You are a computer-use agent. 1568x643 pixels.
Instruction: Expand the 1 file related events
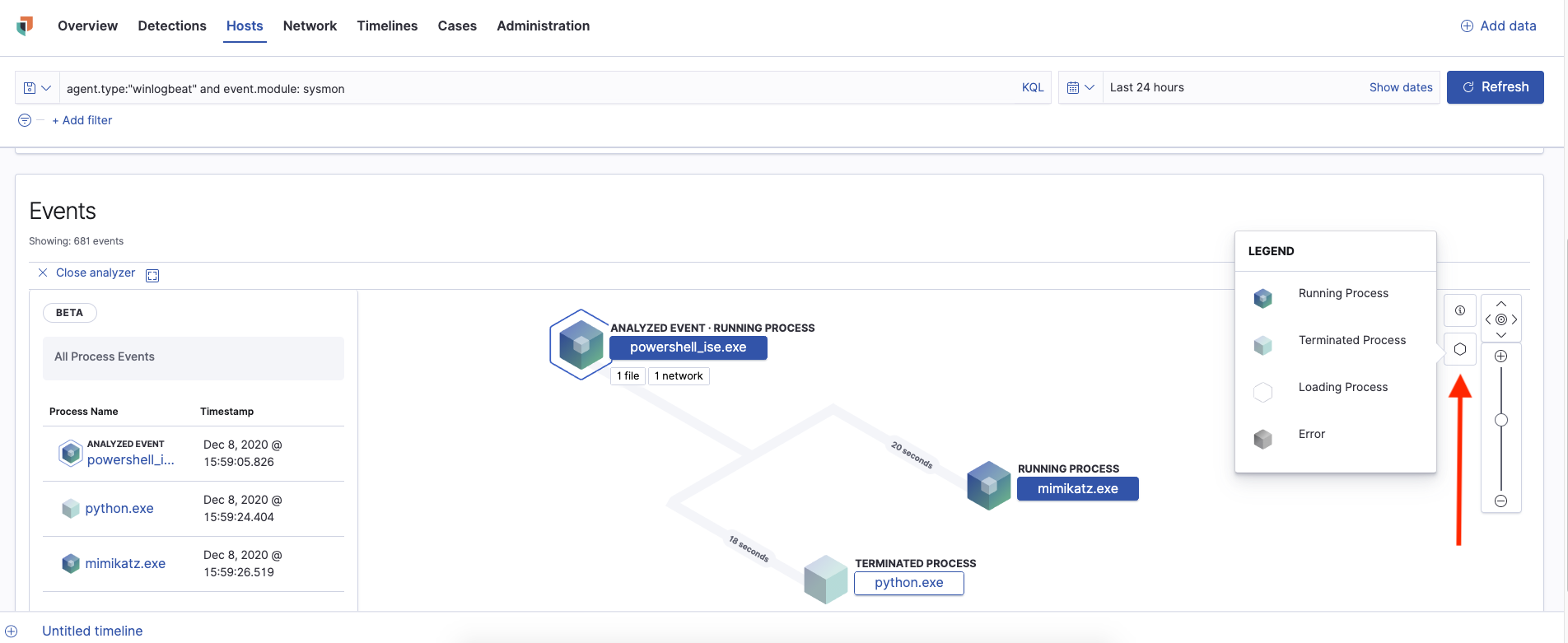click(628, 376)
